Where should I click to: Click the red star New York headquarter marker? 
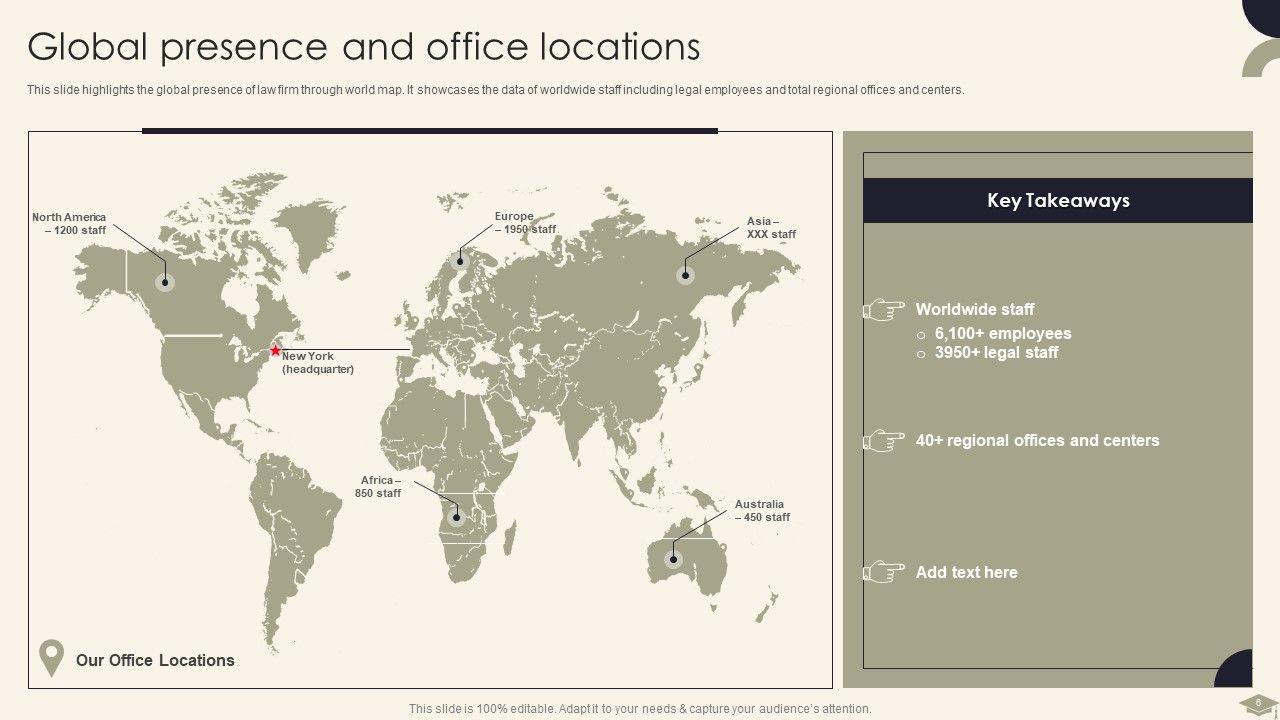276,351
